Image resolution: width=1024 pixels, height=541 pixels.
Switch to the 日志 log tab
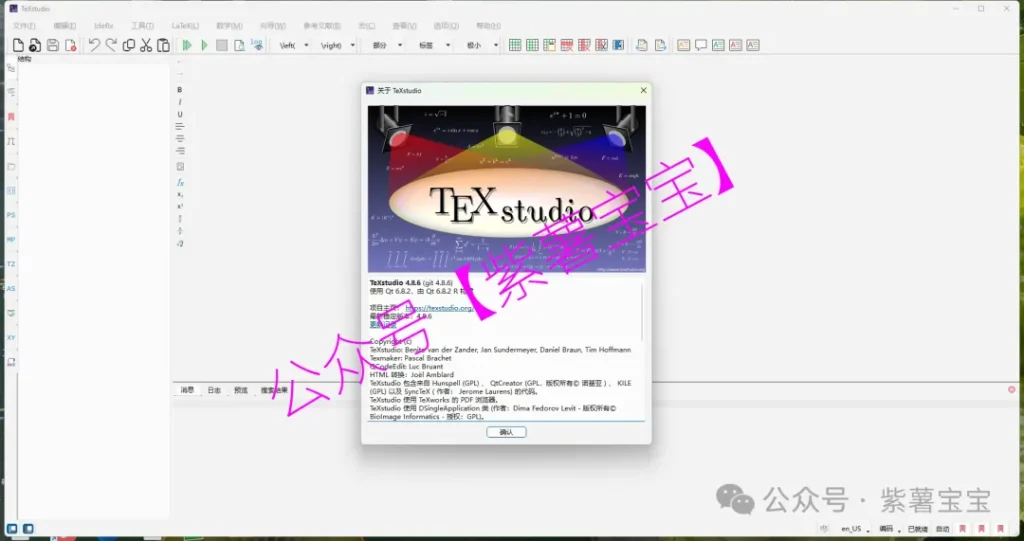coord(214,390)
